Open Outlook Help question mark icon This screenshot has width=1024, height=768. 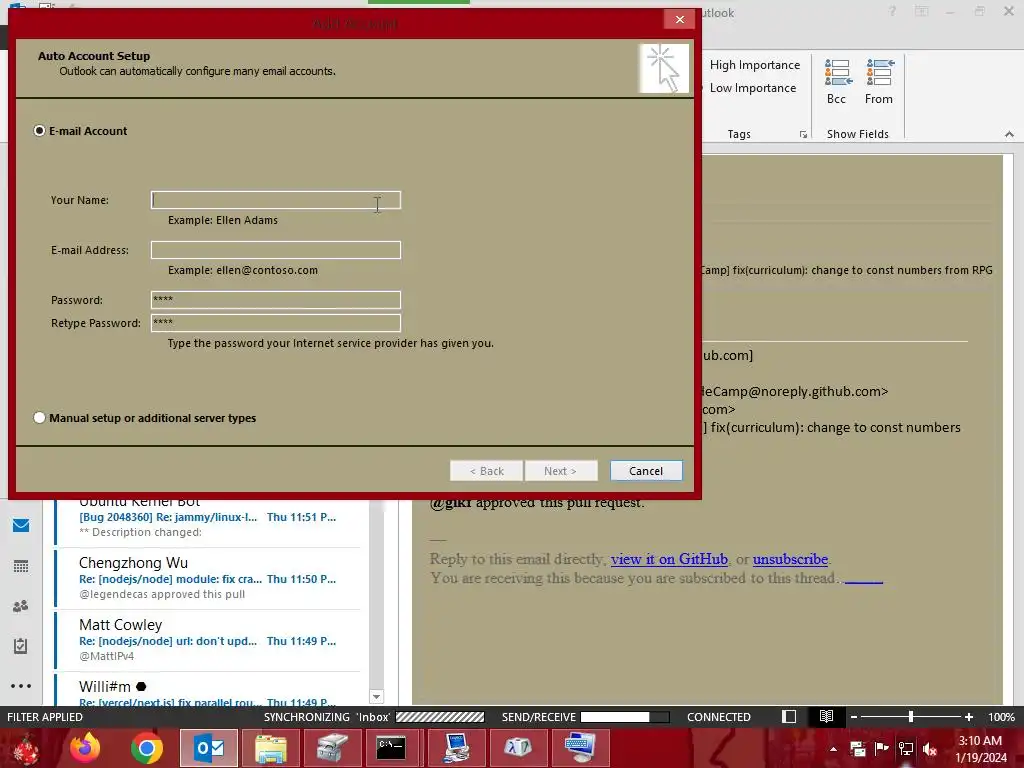[892, 11]
